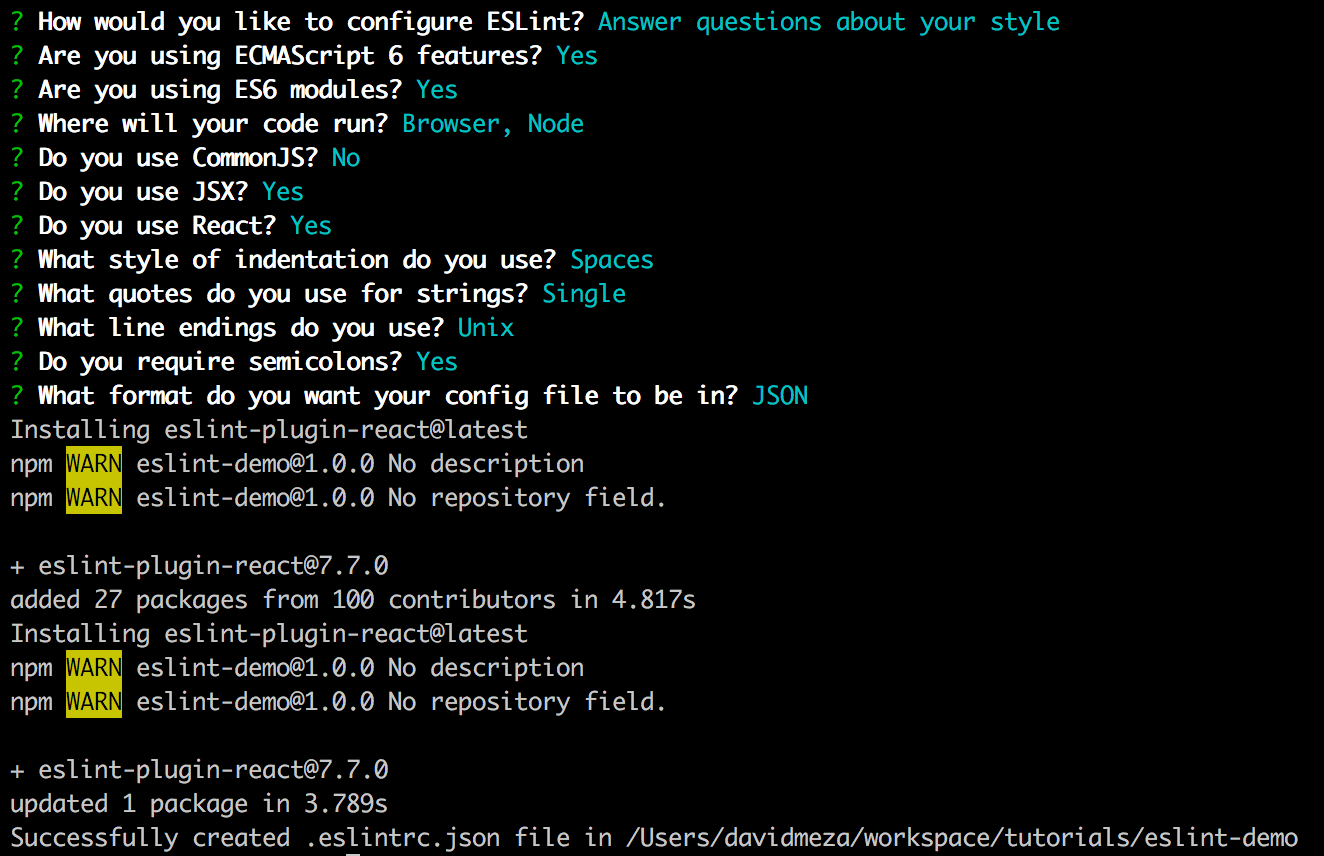Image resolution: width=1324 pixels, height=856 pixels.
Task: Click the 'Yes' answer for React
Action: pyautogui.click(x=311, y=226)
